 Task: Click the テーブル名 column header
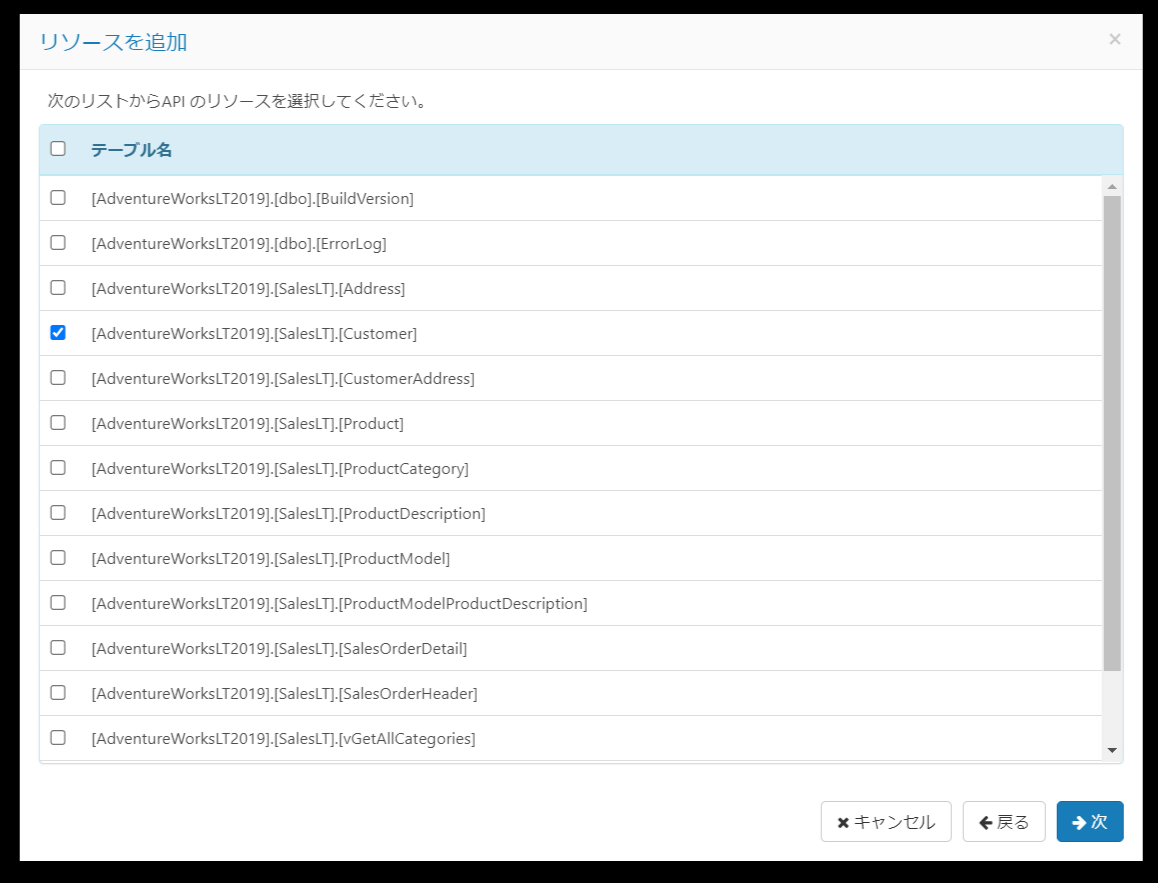pos(131,150)
